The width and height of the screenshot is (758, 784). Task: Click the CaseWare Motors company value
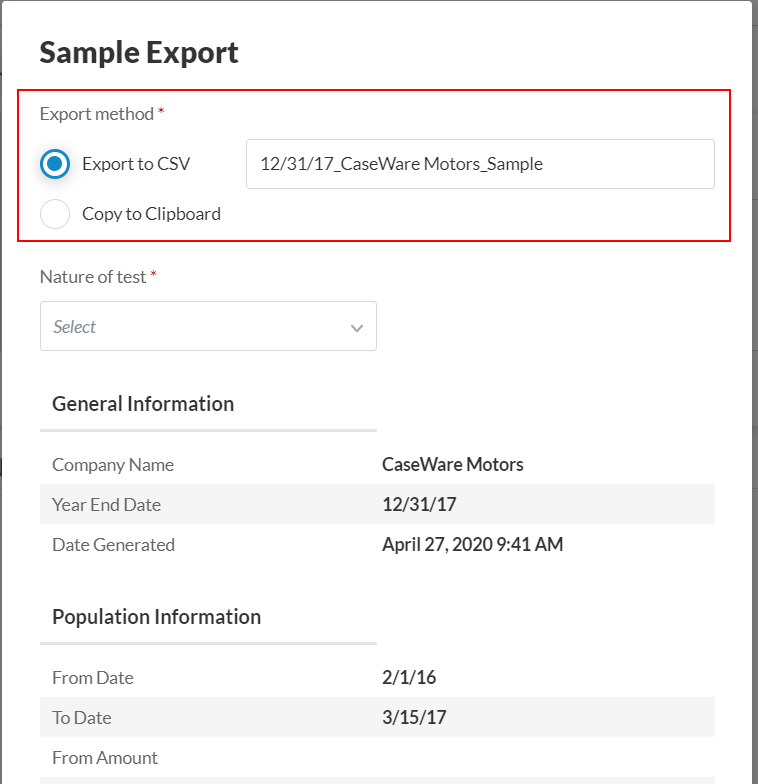tap(452, 465)
